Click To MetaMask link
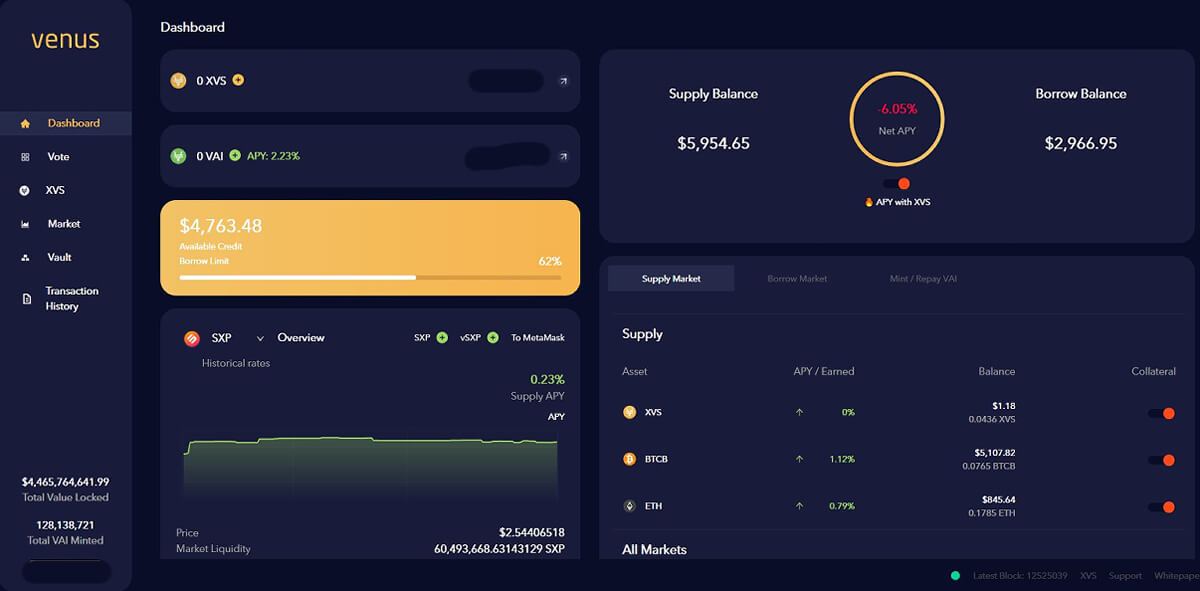Screen dimensions: 1200x591 click(538, 338)
